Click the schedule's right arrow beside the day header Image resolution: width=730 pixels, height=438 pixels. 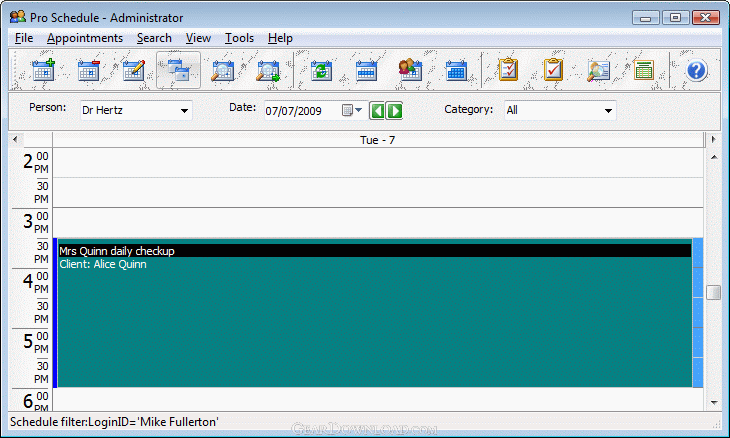713,139
